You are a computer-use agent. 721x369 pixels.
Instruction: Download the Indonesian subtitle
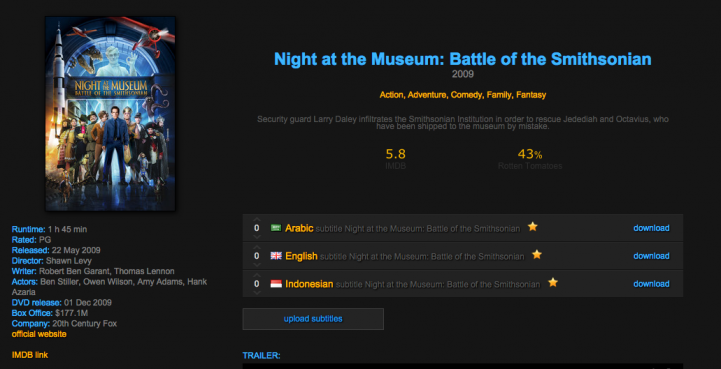pyautogui.click(x=651, y=284)
